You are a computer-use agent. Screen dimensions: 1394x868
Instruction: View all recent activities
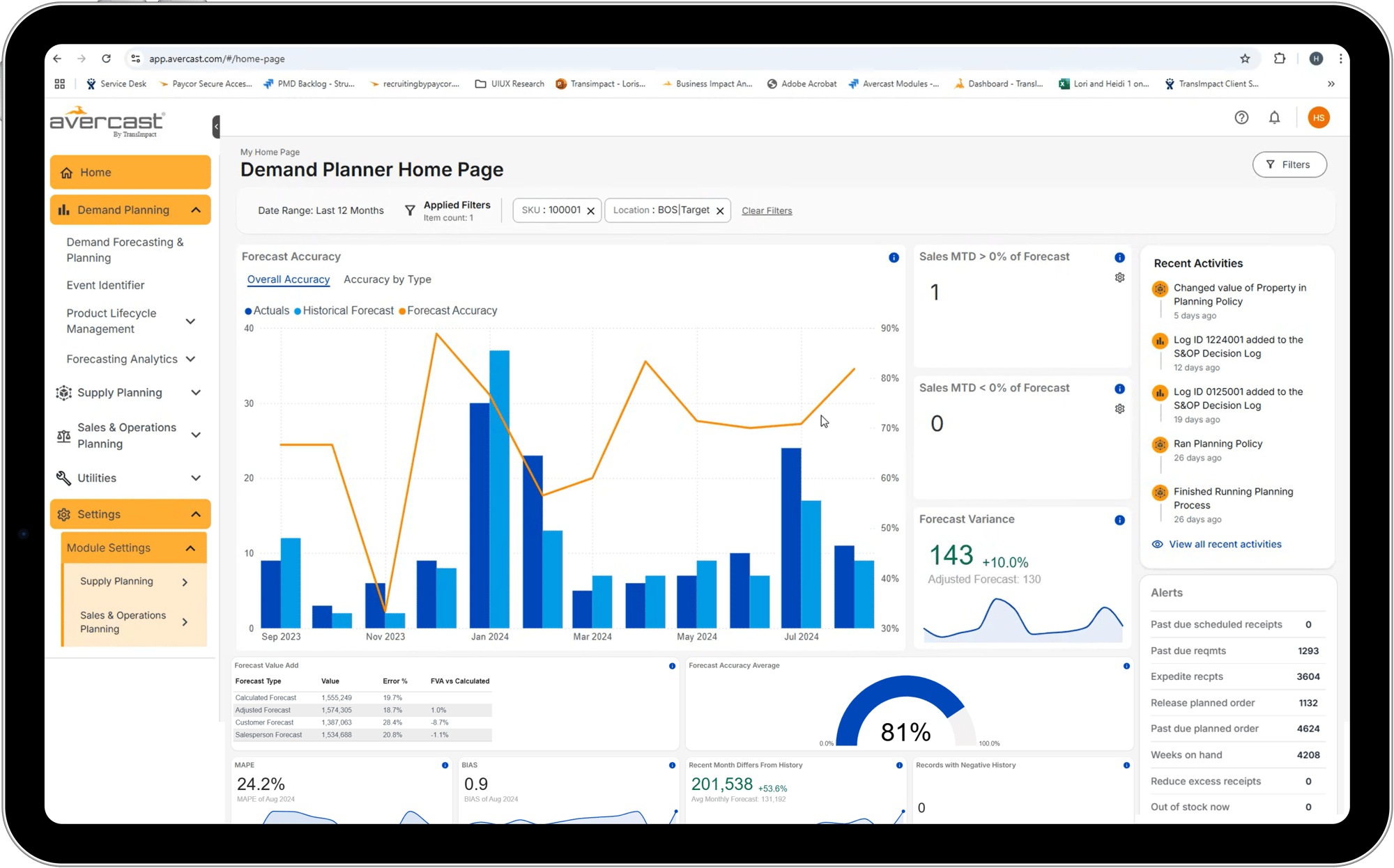1217,544
